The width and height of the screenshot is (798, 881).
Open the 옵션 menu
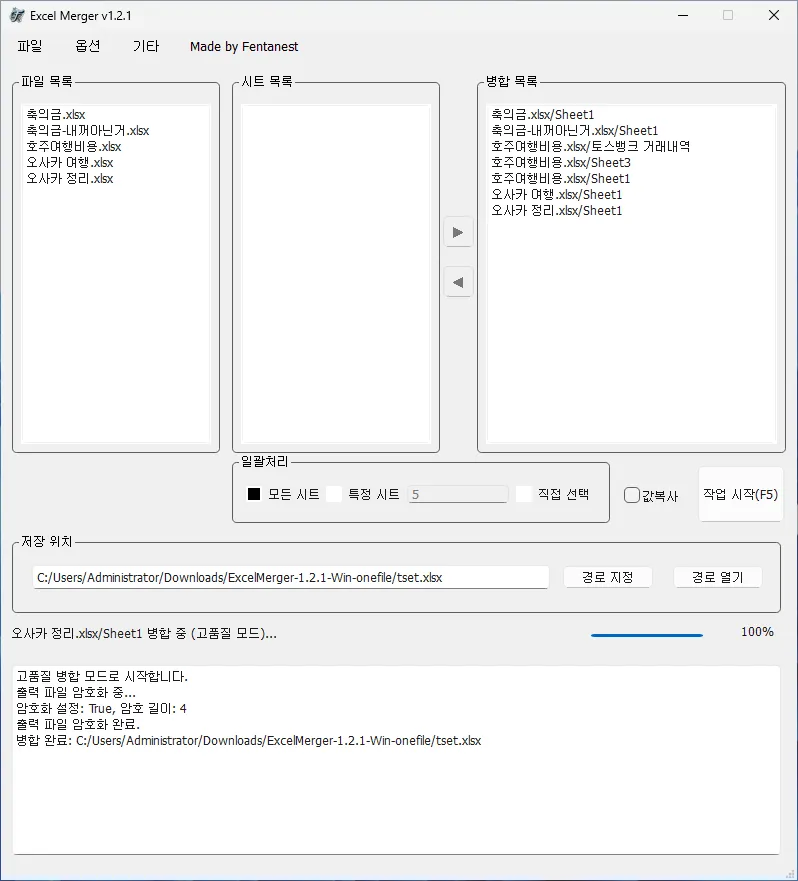click(x=88, y=46)
